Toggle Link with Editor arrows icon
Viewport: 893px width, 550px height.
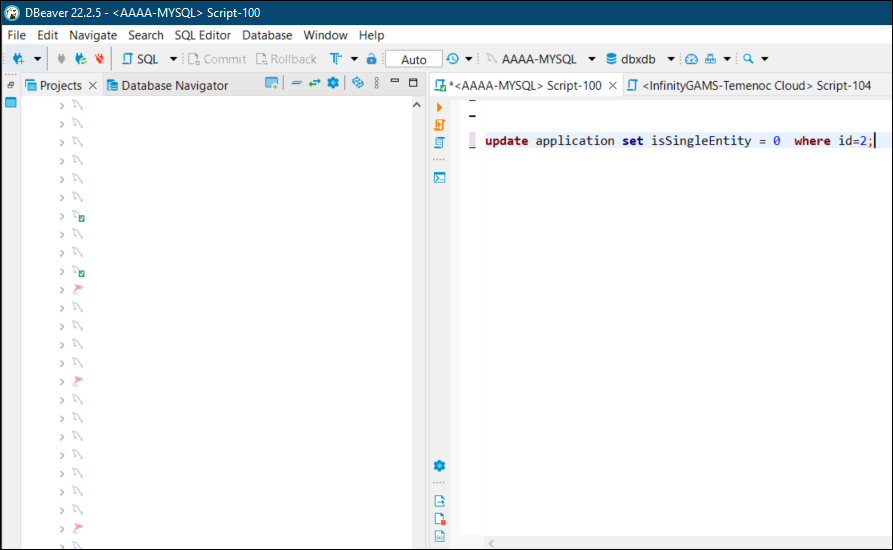coord(314,83)
